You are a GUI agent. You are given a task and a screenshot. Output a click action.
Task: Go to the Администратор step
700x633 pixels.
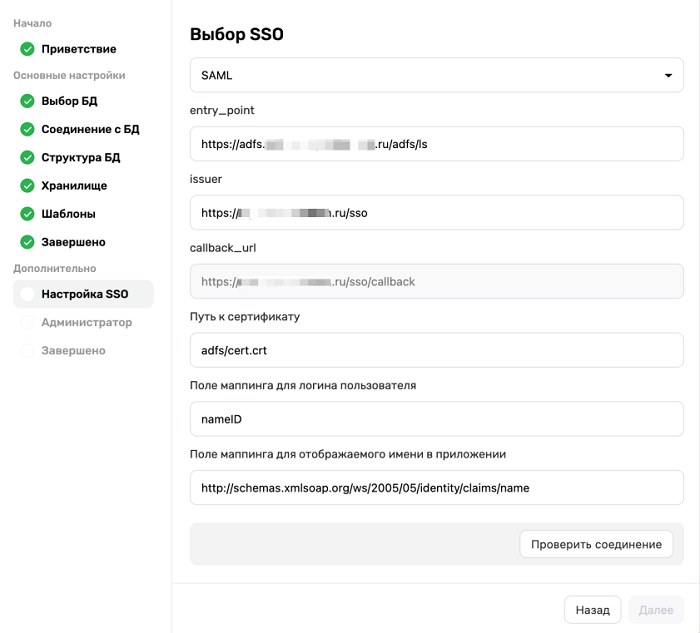pyautogui.click(x=86, y=322)
